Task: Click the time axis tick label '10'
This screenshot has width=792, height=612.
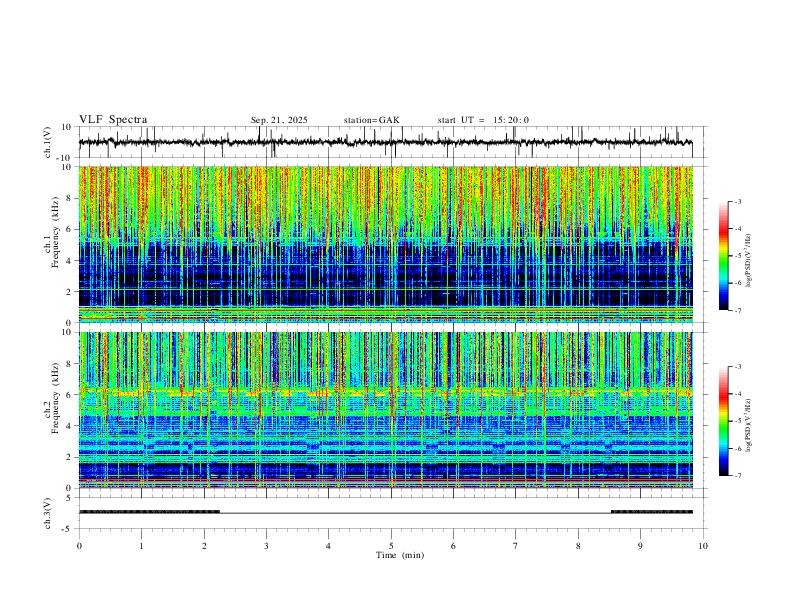Action: point(703,546)
